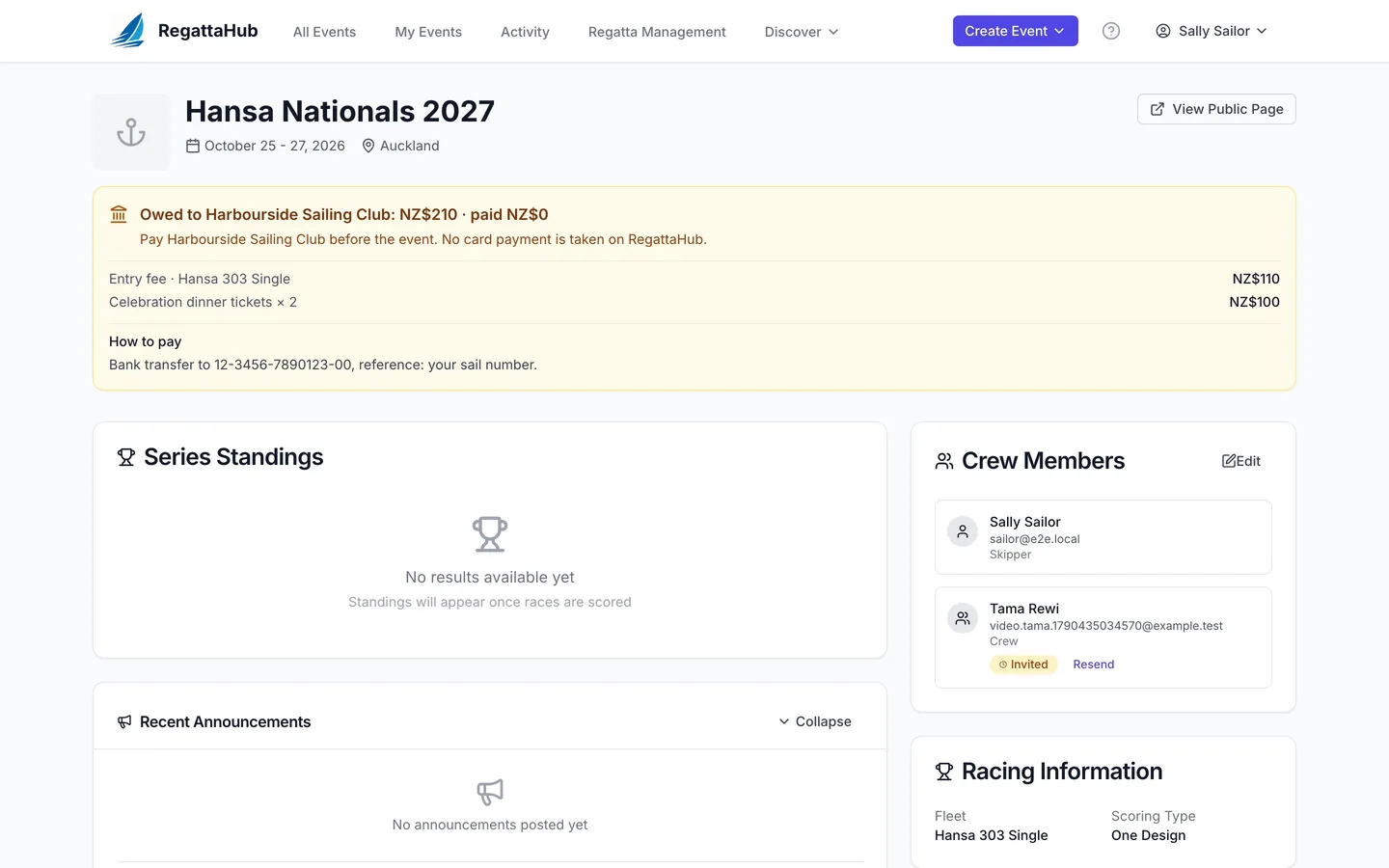Click the trophy icon beside Series Standings

click(x=126, y=457)
